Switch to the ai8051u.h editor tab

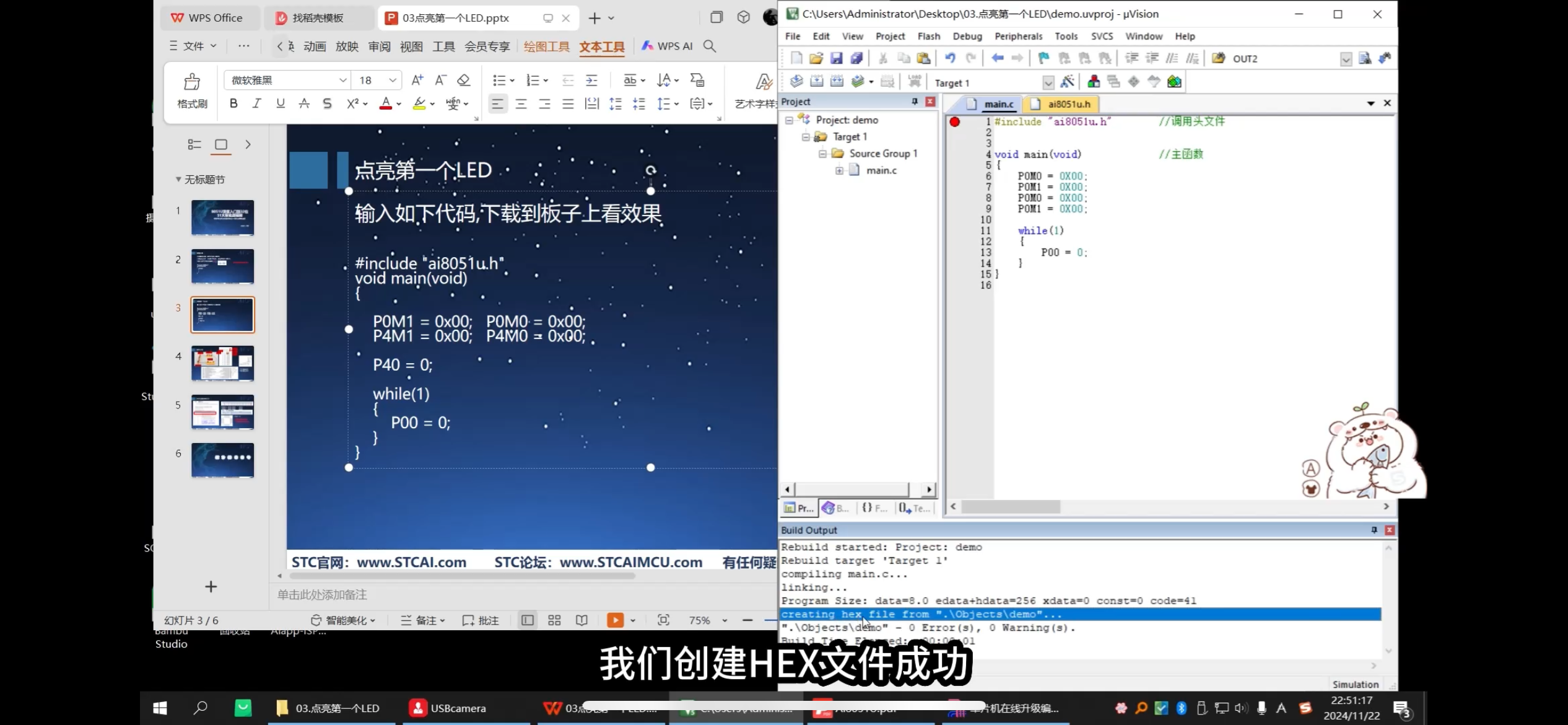(1068, 104)
